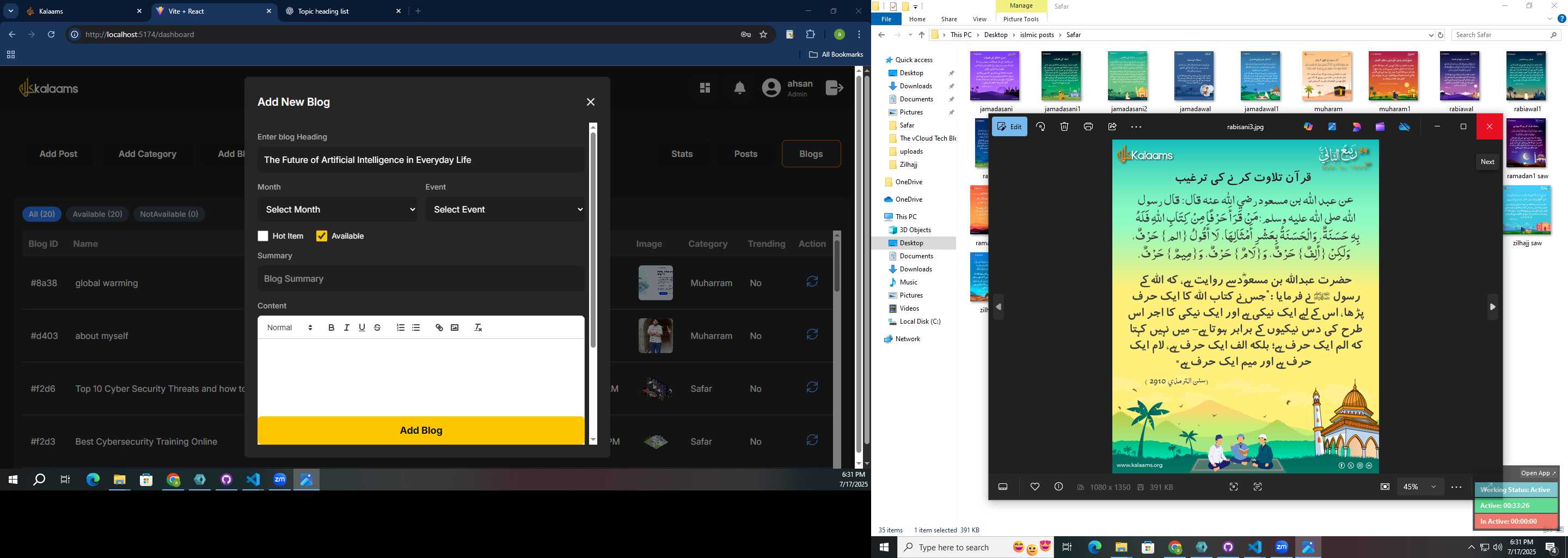Go to next image in Photos viewer

(1492, 307)
